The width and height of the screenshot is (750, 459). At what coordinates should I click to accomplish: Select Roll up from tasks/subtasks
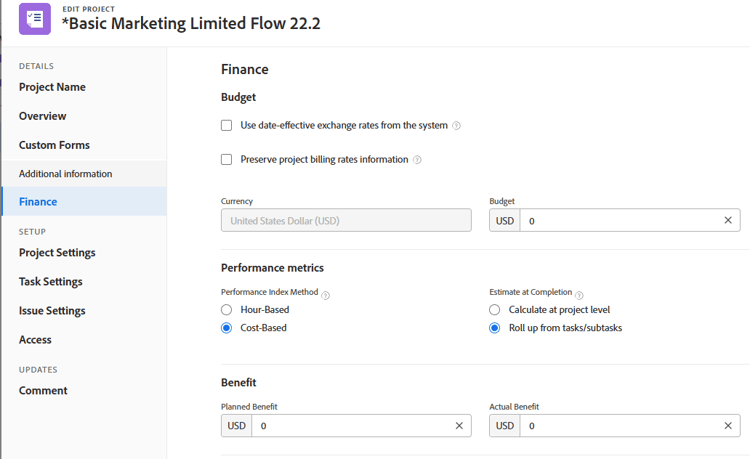(x=495, y=328)
